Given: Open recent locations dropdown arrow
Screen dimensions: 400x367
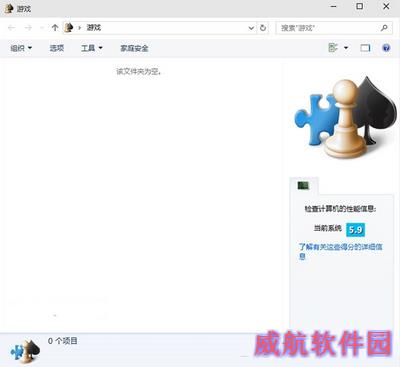Looking at the screenshot, I should pyautogui.click(x=42, y=28).
